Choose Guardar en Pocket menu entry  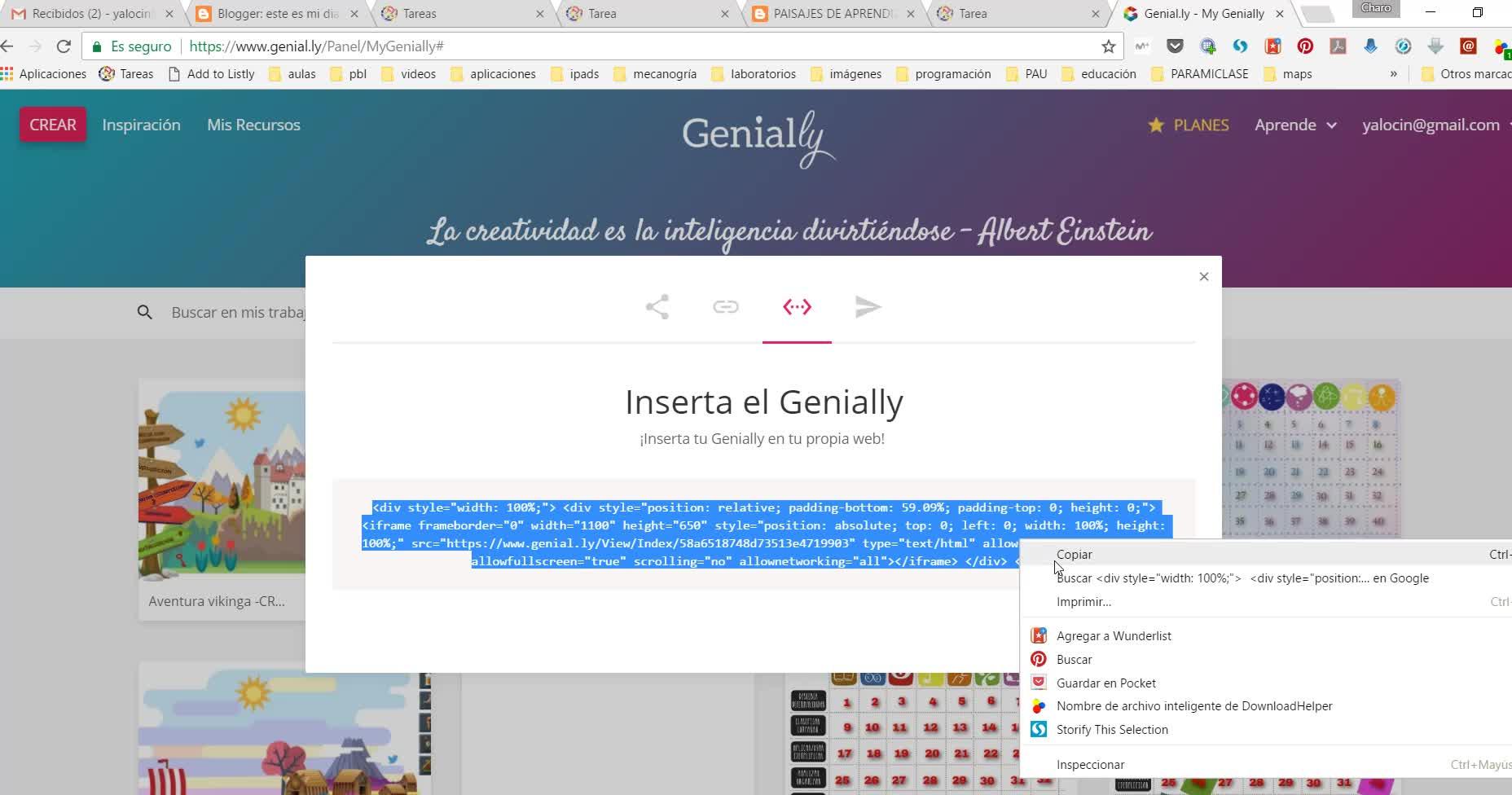pyautogui.click(x=1266, y=683)
